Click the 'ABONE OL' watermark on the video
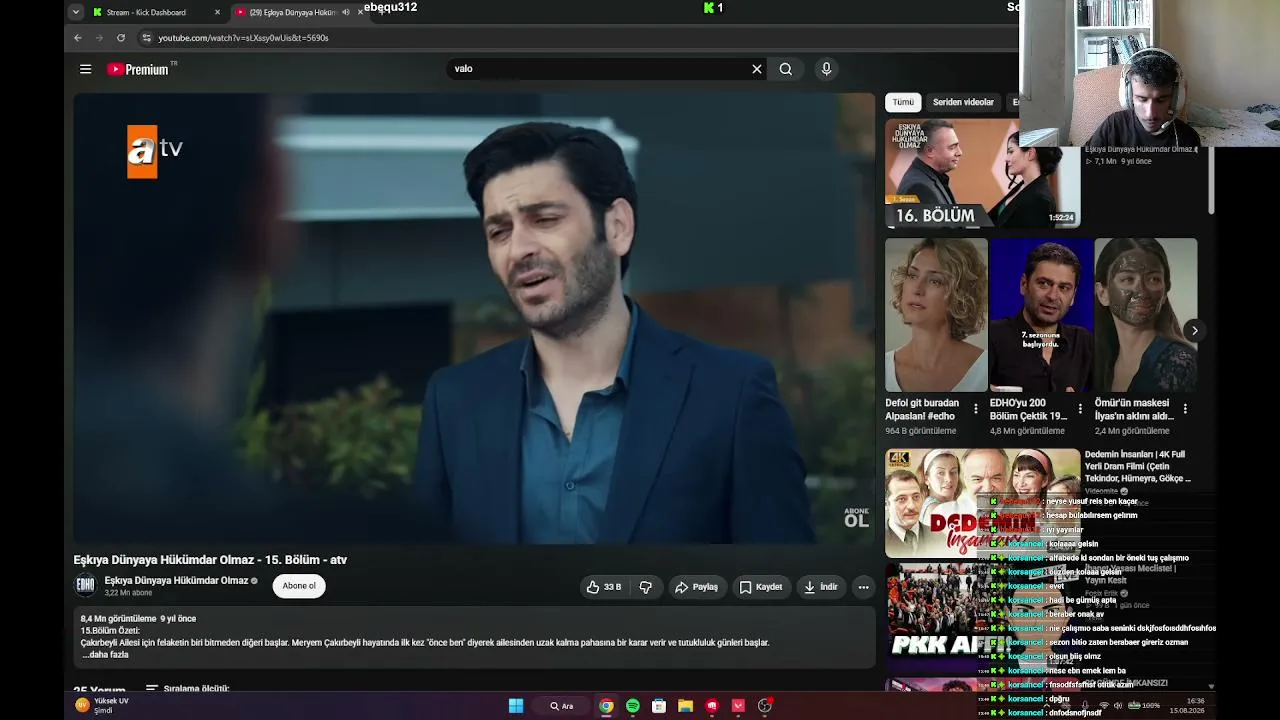 tap(856, 517)
